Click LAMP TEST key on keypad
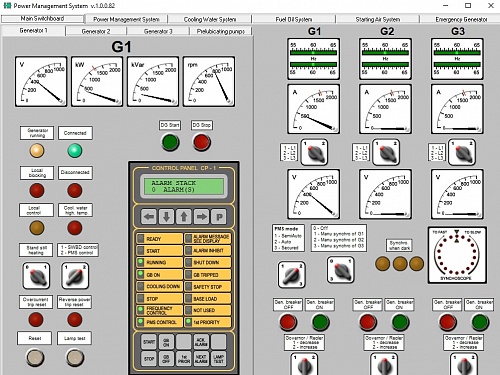This screenshot has height=375, width=500. pos(219,359)
